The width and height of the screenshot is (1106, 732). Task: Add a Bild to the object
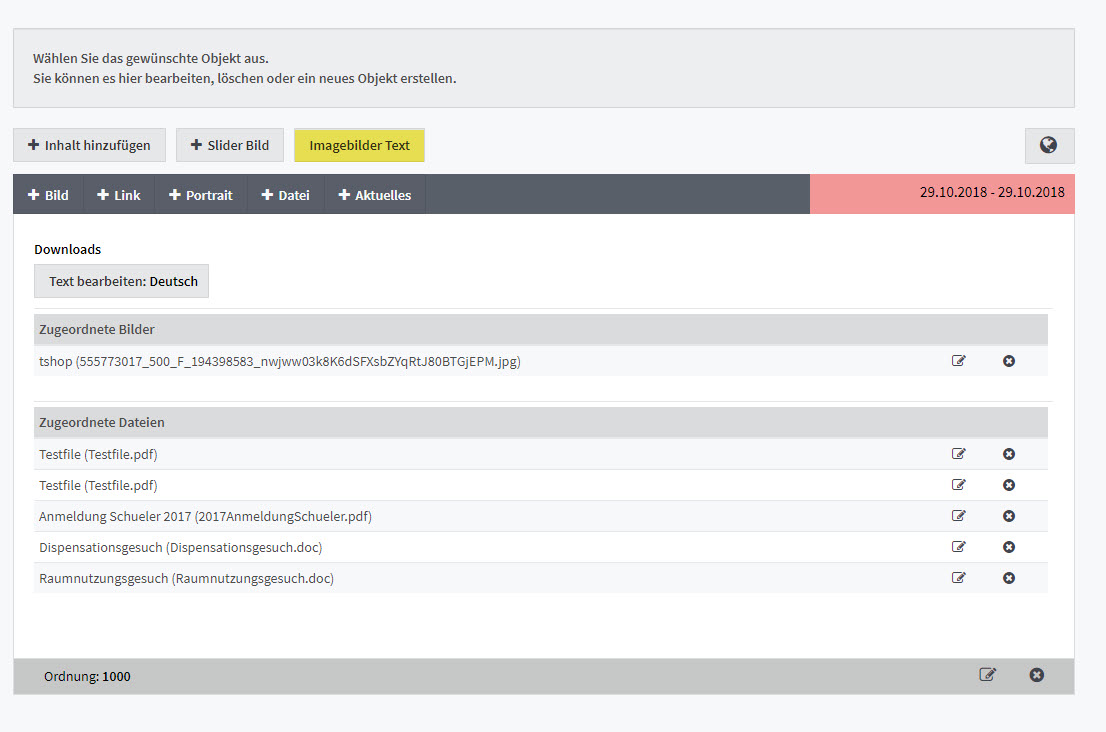(48, 195)
